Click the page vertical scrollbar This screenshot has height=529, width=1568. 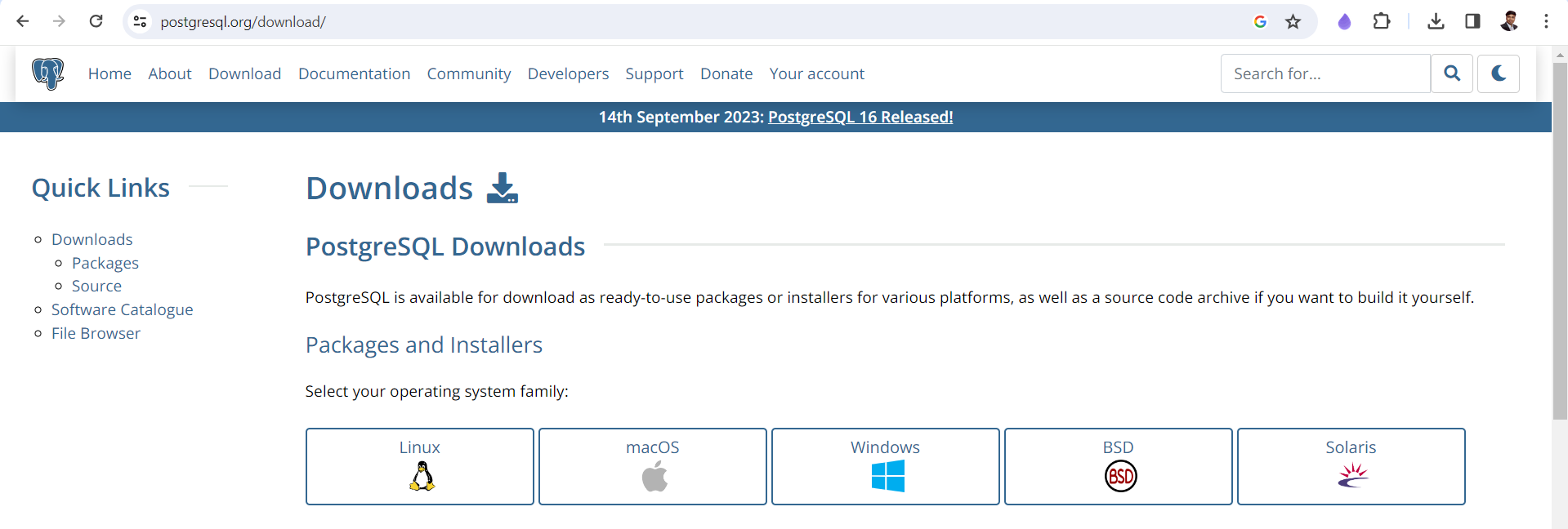click(x=1559, y=245)
